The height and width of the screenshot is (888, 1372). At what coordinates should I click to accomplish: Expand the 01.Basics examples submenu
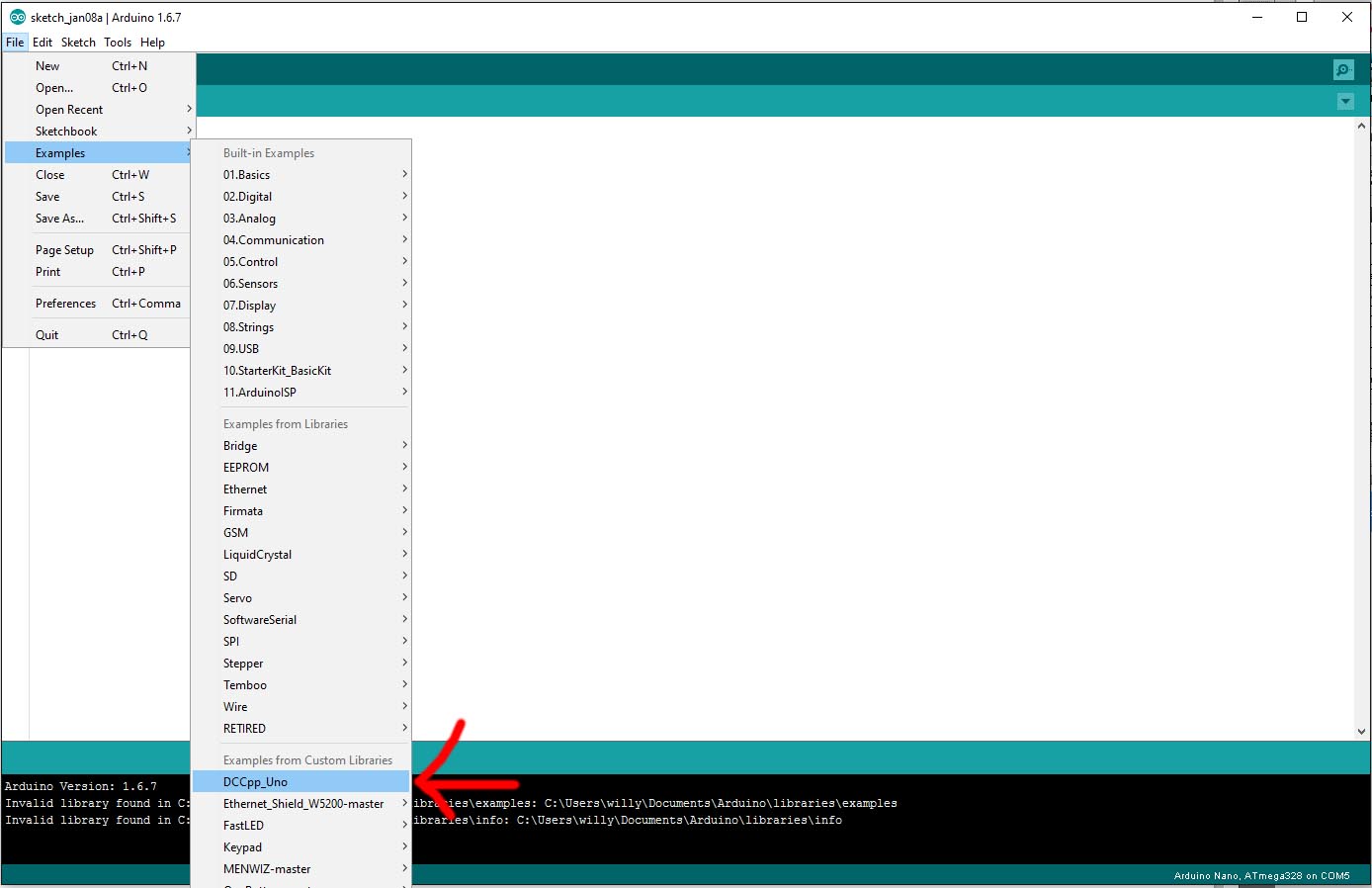click(x=300, y=175)
